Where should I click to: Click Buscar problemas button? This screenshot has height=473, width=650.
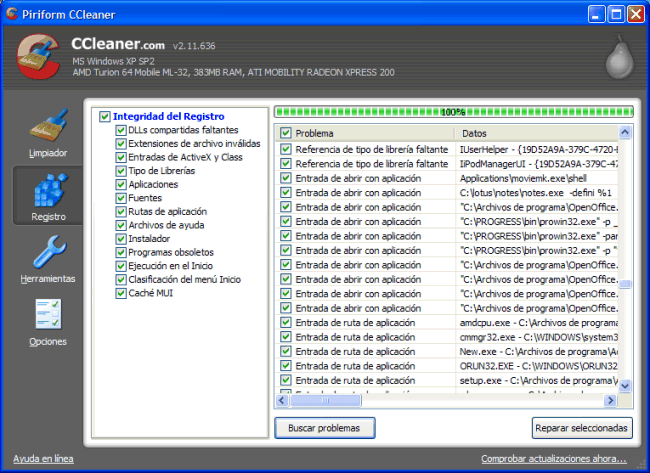(325, 428)
